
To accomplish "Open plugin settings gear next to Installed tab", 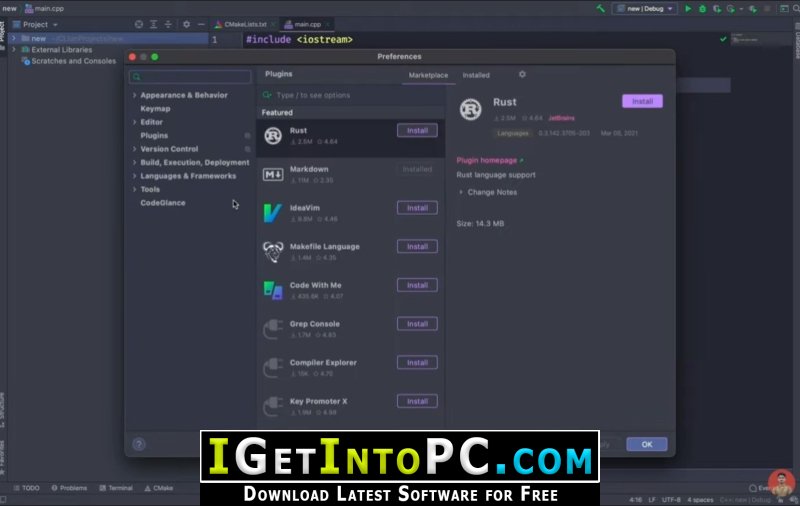I will pyautogui.click(x=522, y=74).
